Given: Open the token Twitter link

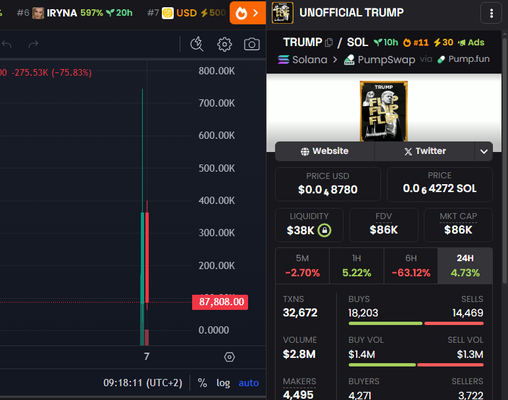Looking at the screenshot, I should pos(425,151).
